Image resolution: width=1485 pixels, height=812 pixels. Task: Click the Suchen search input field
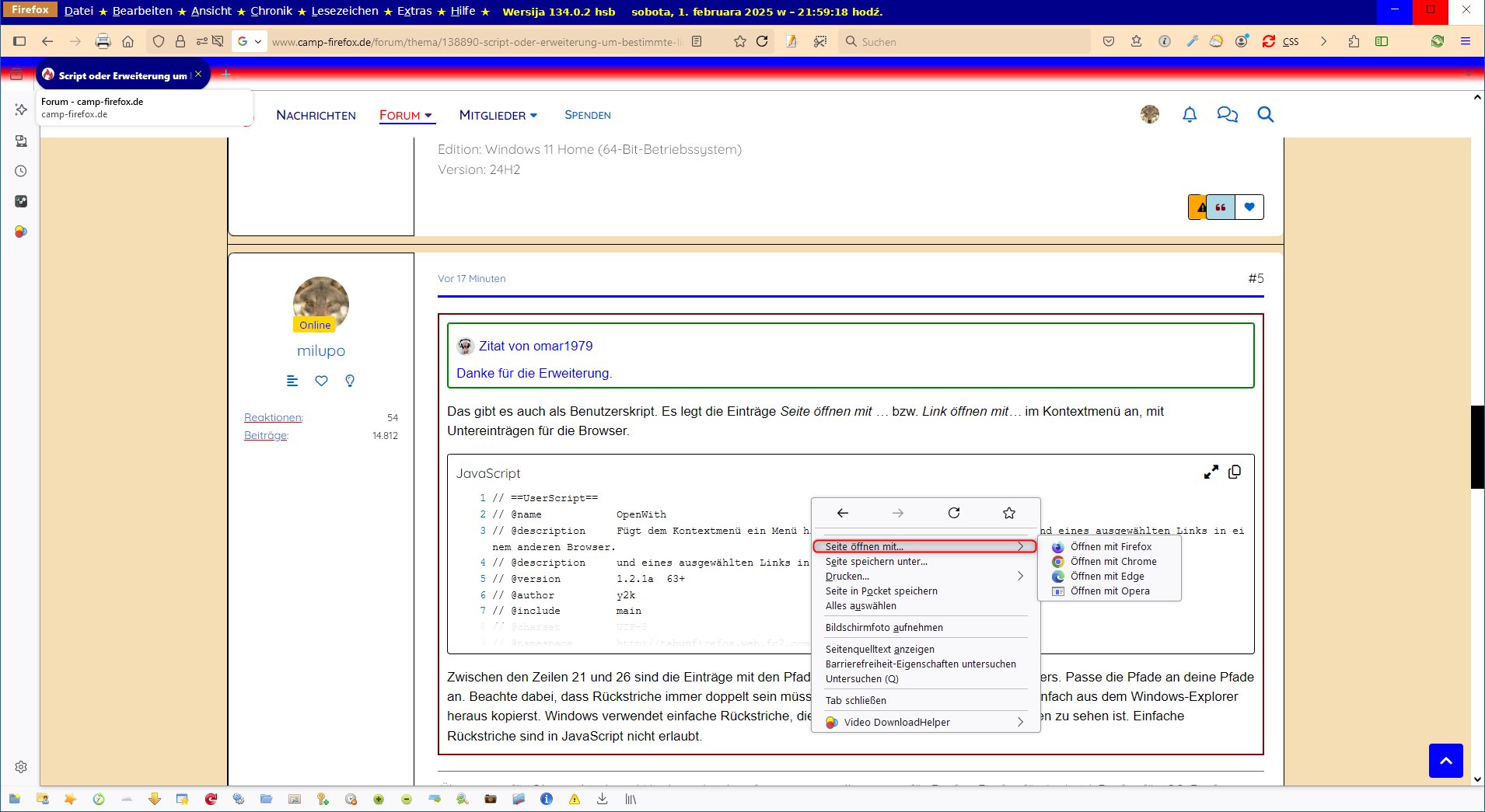pos(972,42)
